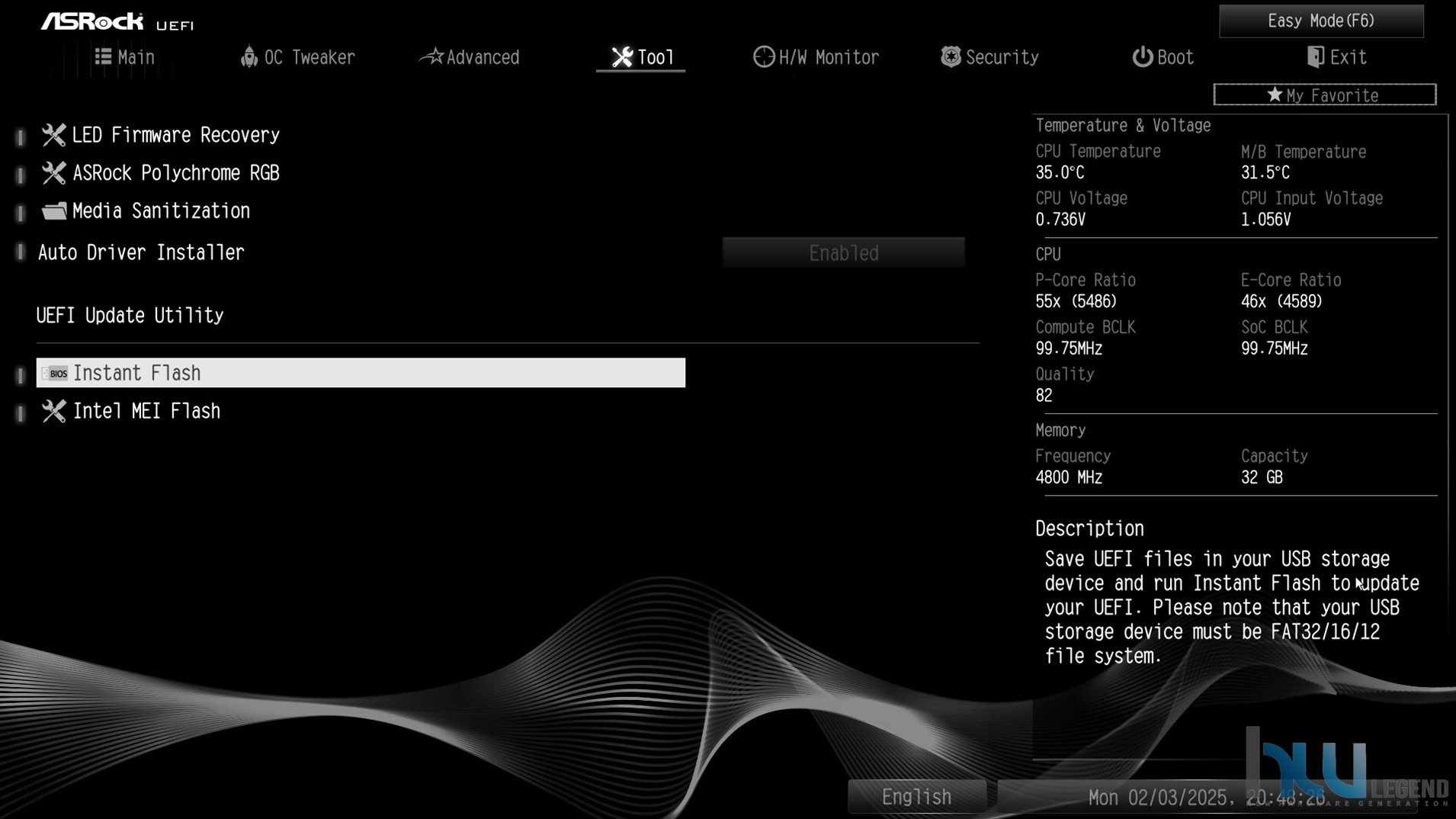1456x819 pixels.
Task: Click Quality value 82
Action: click(1044, 395)
